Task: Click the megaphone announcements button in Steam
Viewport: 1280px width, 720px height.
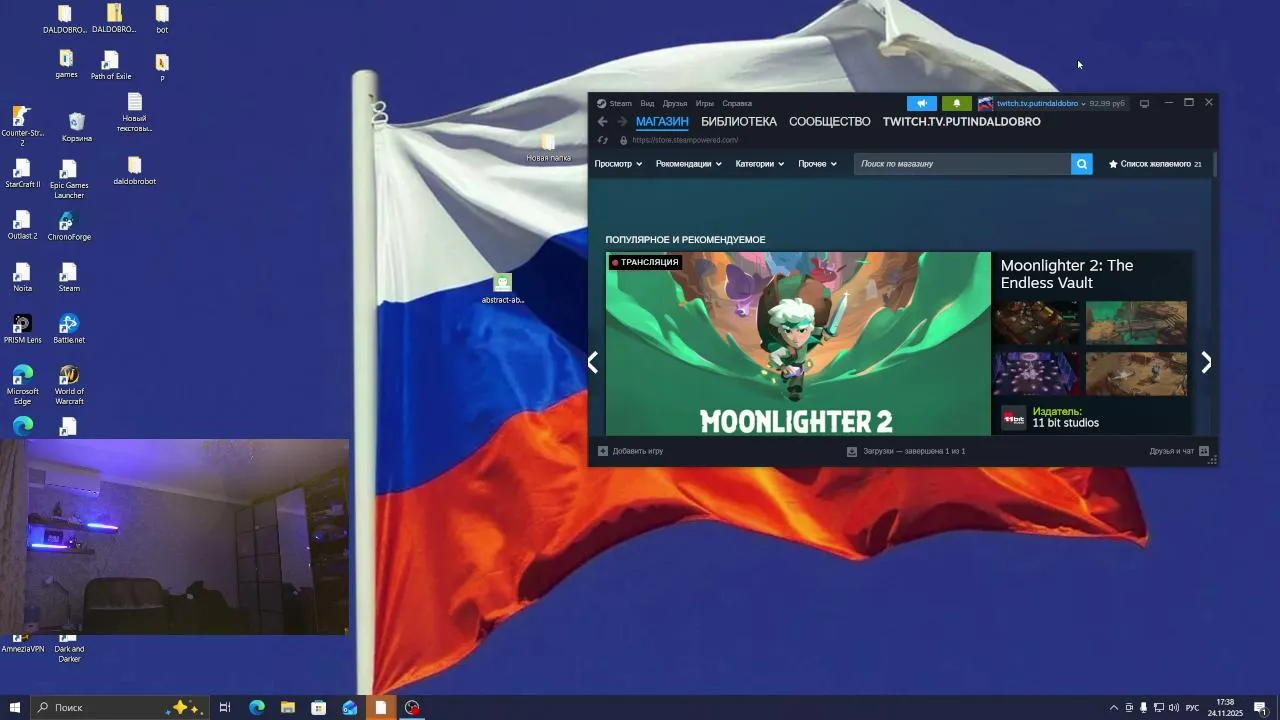Action: pos(922,103)
